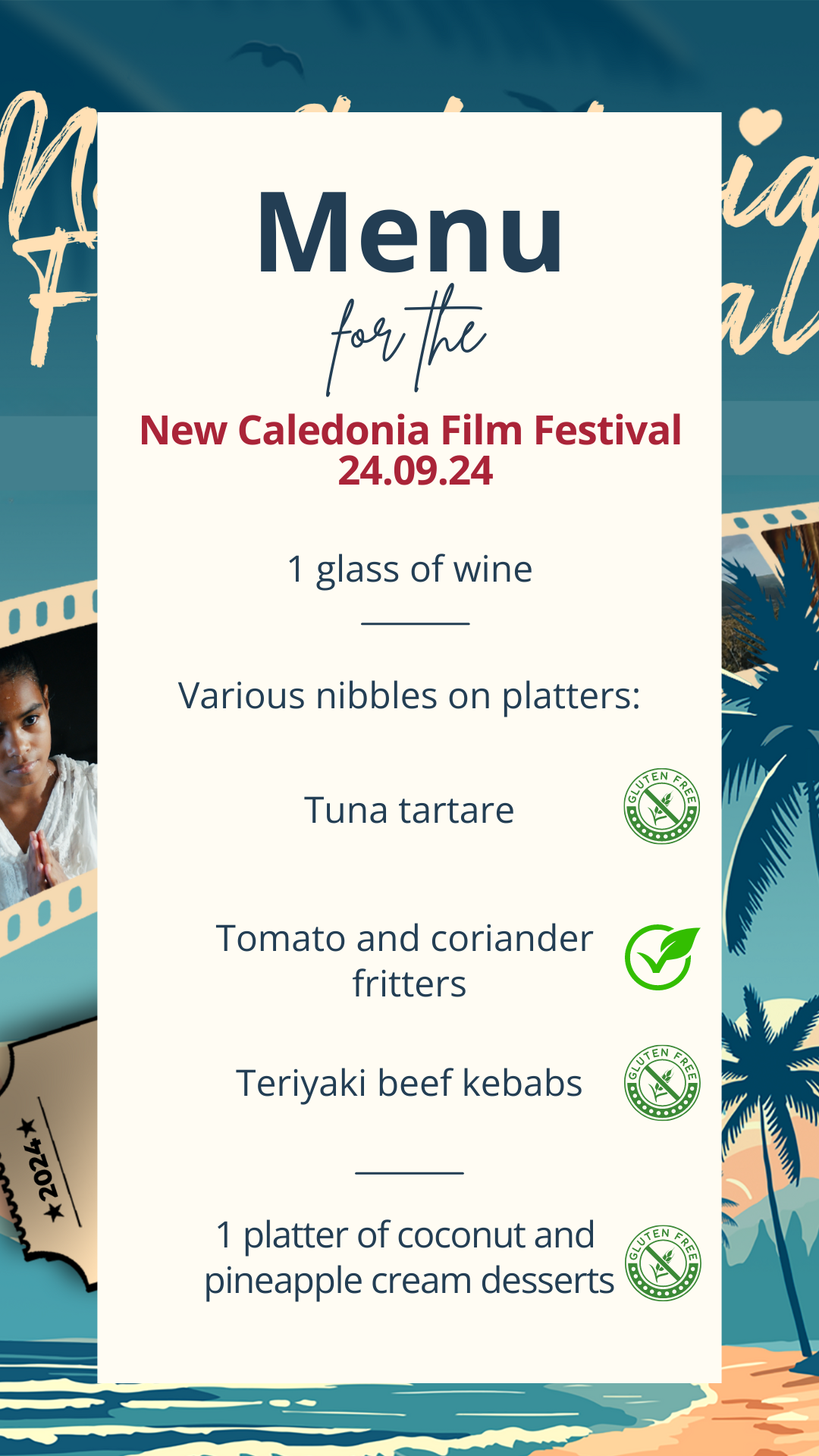The height and width of the screenshot is (1456, 819).
Task: Click the 2024 ticket stub graphic
Action: coord(45,1153)
